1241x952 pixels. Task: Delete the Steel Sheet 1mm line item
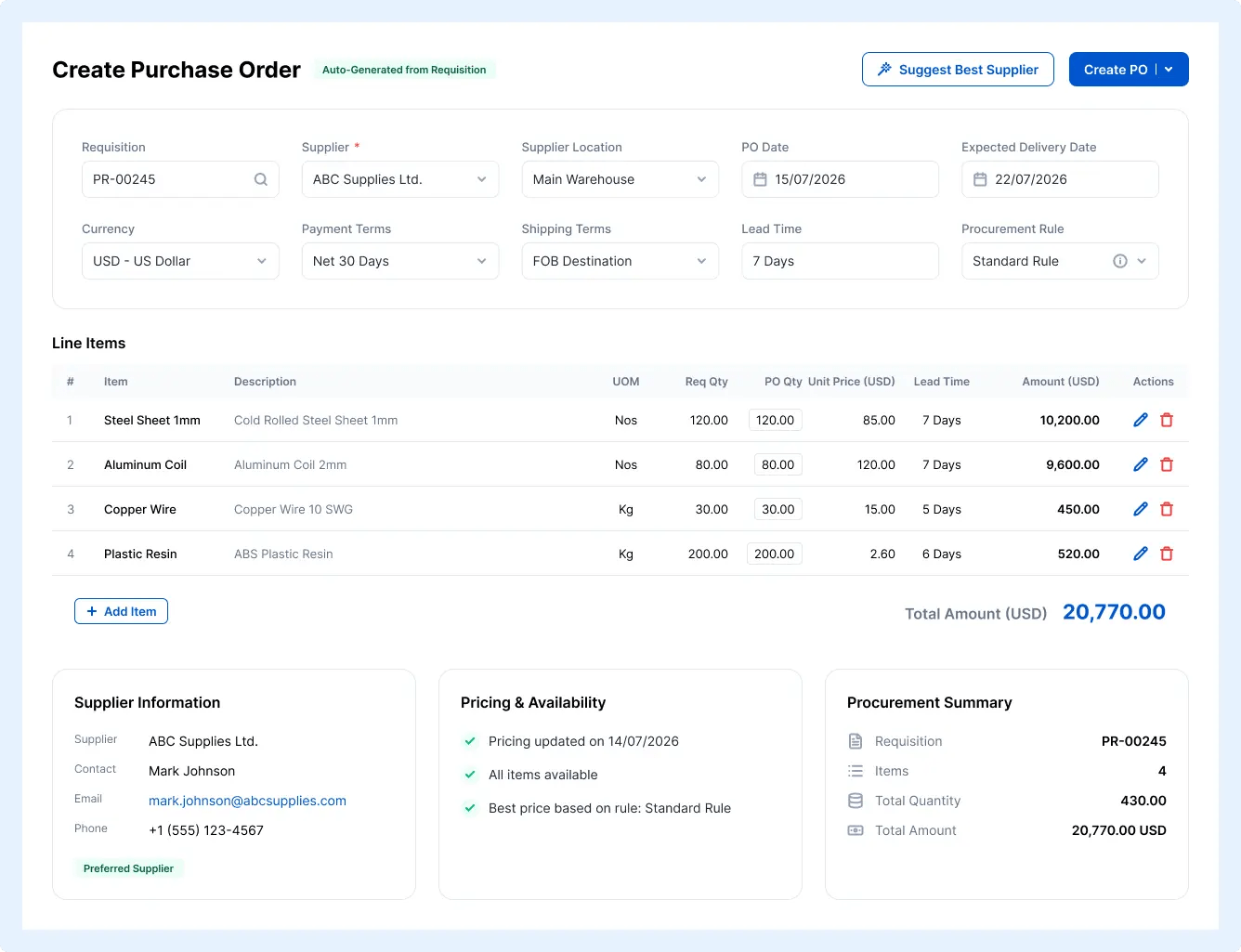1167,420
